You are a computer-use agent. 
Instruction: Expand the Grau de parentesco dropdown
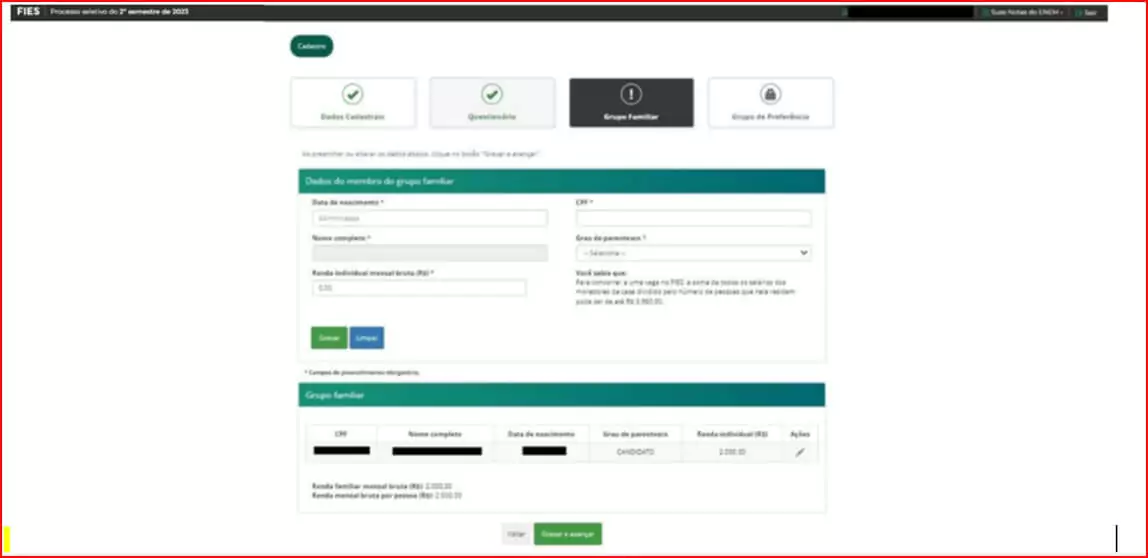click(693, 253)
